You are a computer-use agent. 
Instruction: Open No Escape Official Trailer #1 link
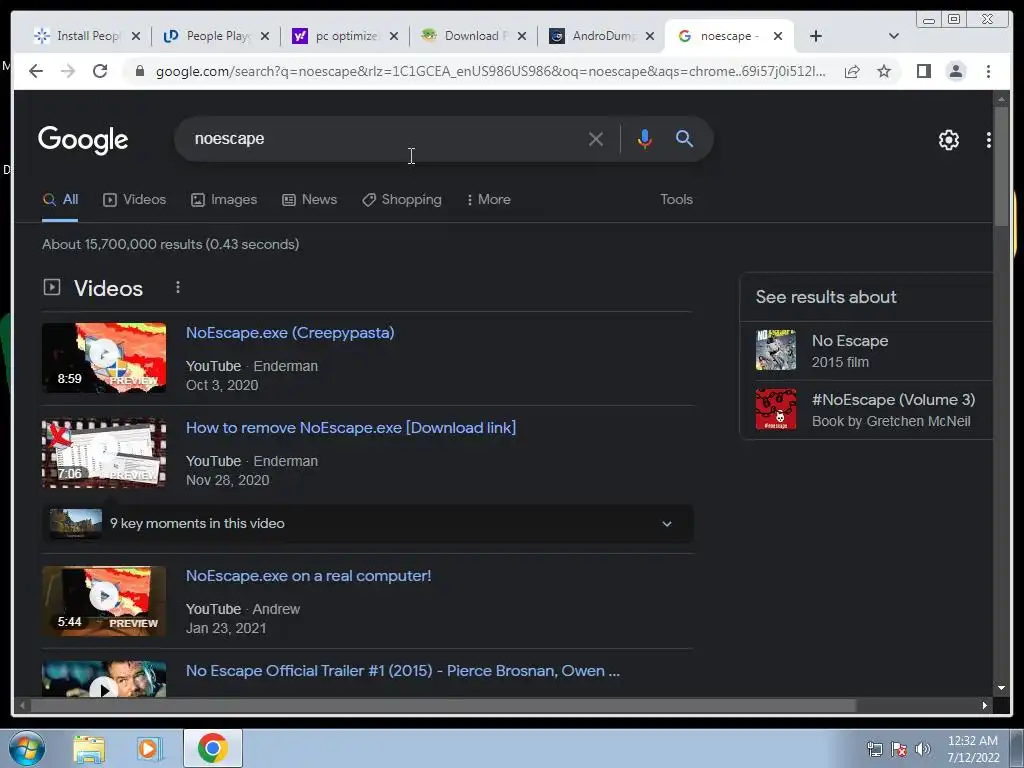pyautogui.click(x=402, y=671)
